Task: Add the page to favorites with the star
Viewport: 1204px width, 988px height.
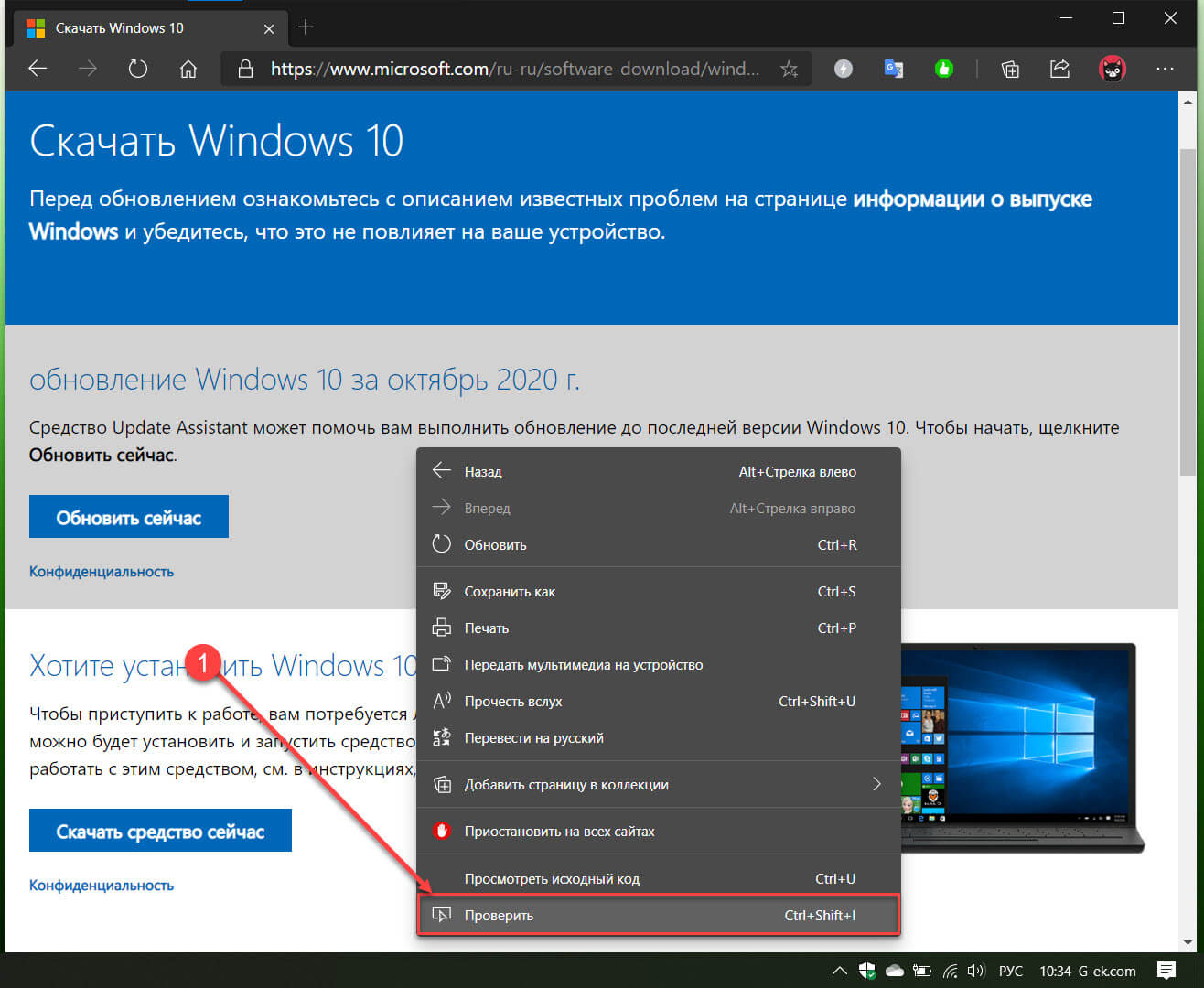Action: point(789,69)
